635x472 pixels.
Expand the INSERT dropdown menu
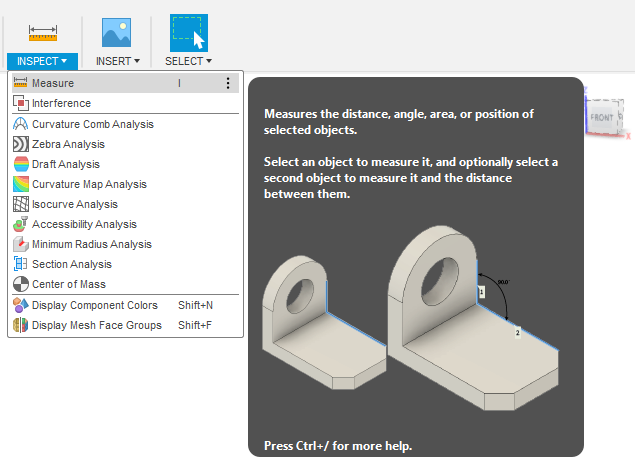117,61
